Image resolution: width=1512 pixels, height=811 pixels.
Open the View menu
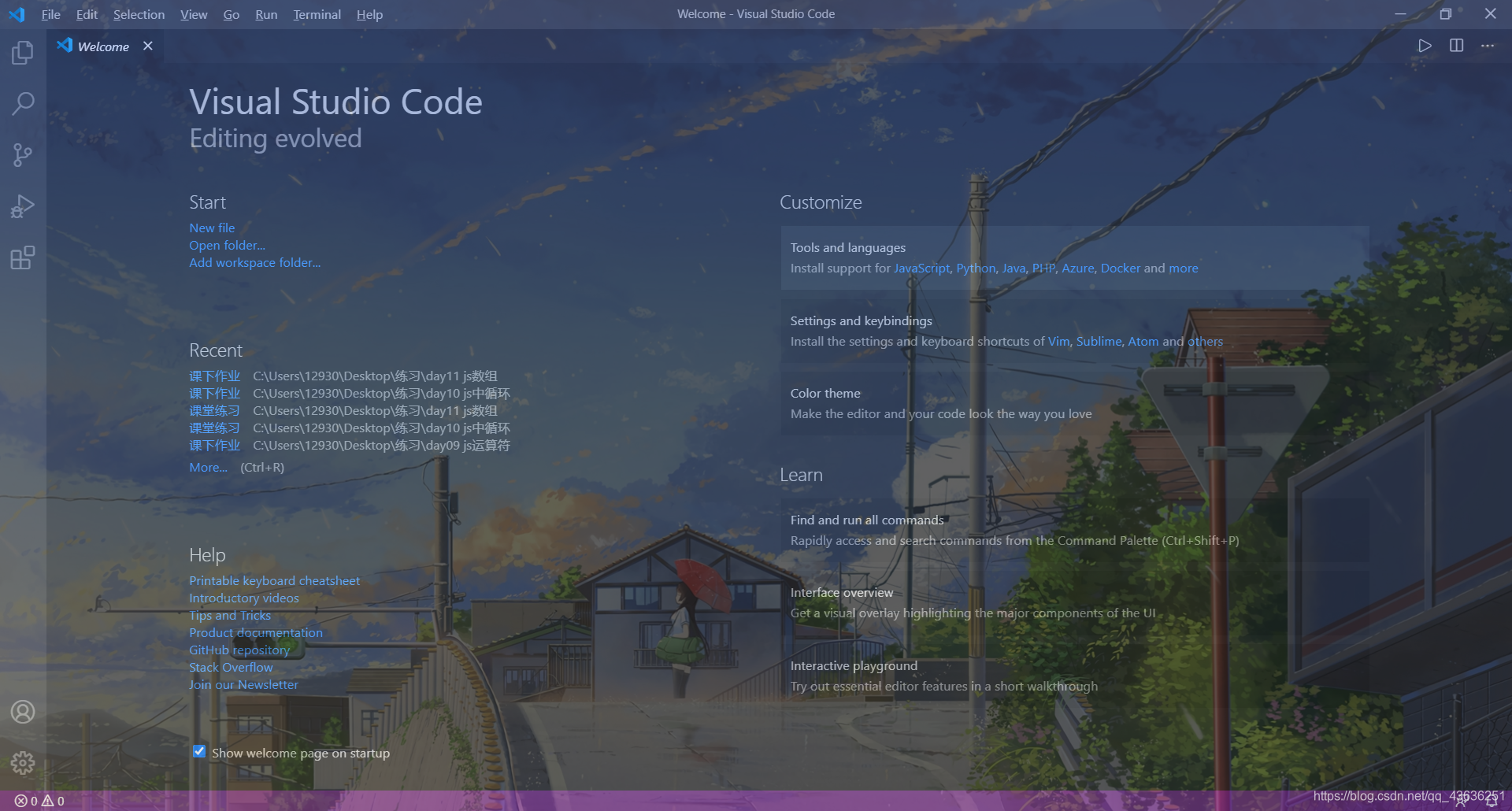click(194, 14)
